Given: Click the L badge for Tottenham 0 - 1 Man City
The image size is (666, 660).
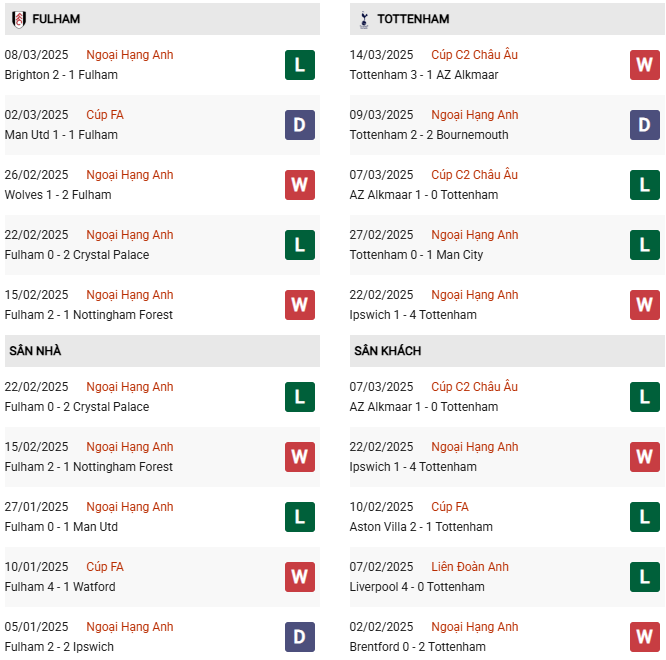Looking at the screenshot, I should click(645, 245).
